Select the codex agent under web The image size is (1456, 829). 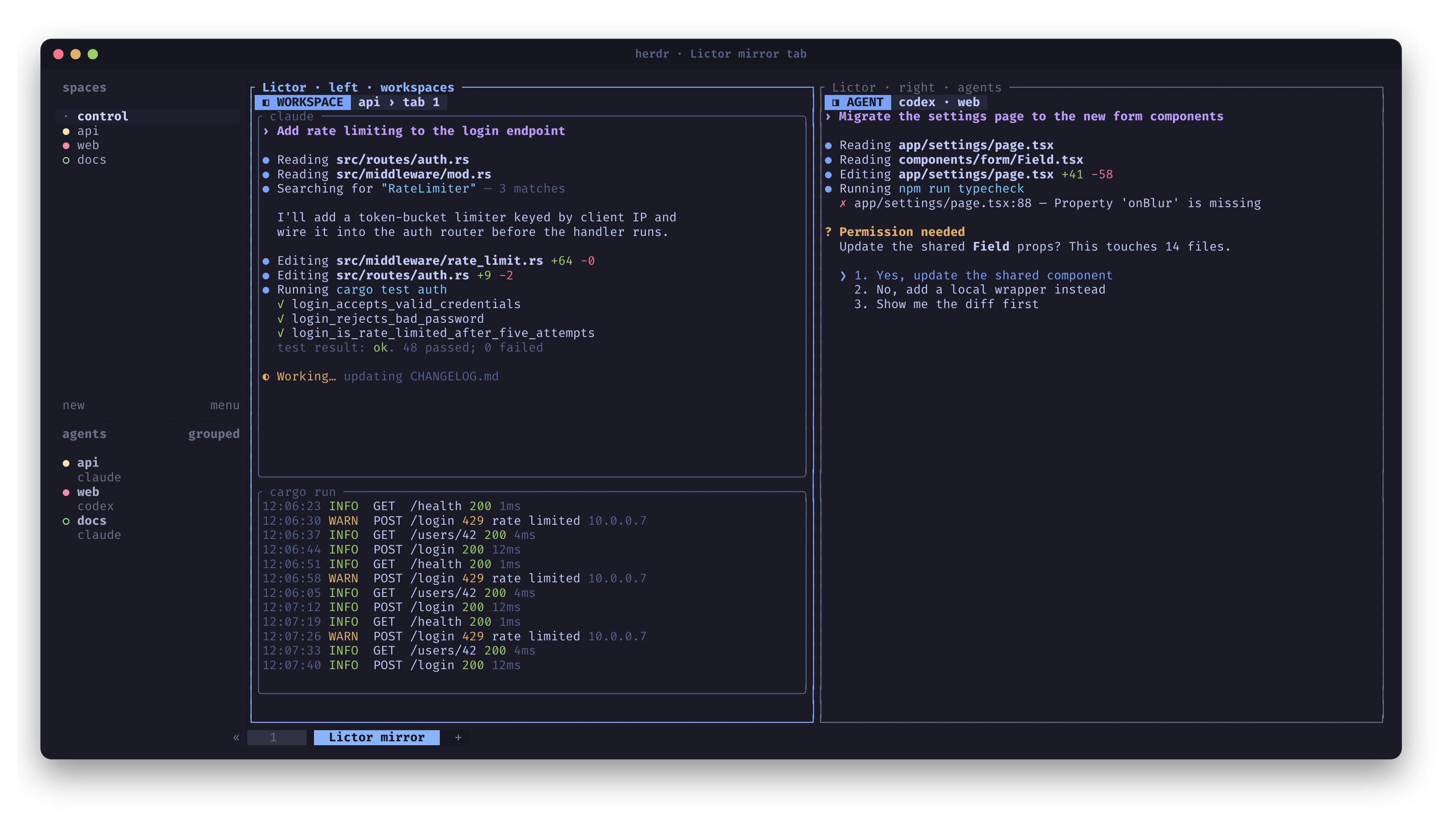tap(96, 506)
